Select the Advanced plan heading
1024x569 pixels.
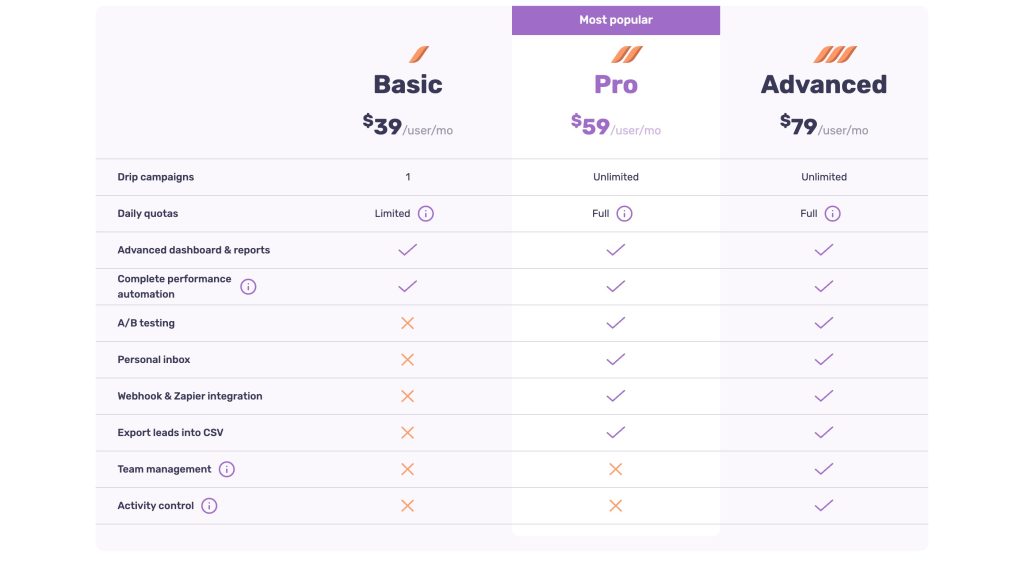pos(824,84)
